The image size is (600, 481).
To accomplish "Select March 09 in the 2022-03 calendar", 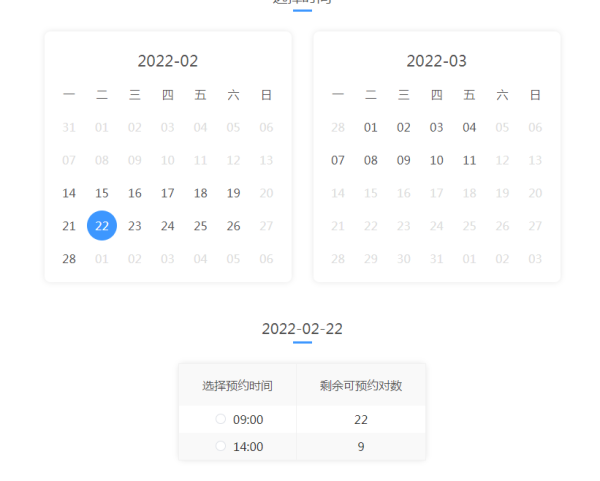I will point(404,160).
